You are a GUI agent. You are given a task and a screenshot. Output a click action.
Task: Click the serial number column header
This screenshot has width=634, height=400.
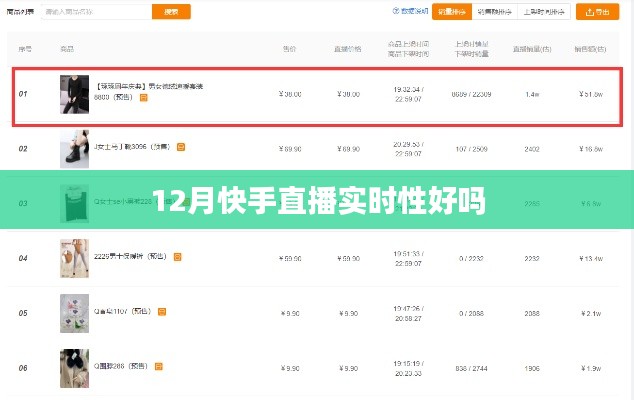tap(25, 49)
